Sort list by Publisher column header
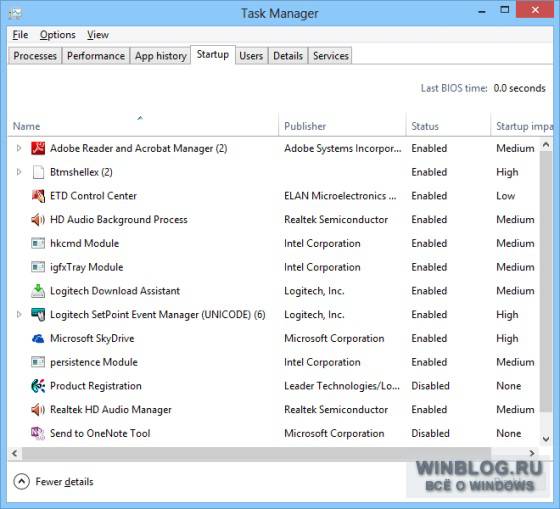 tap(342, 125)
